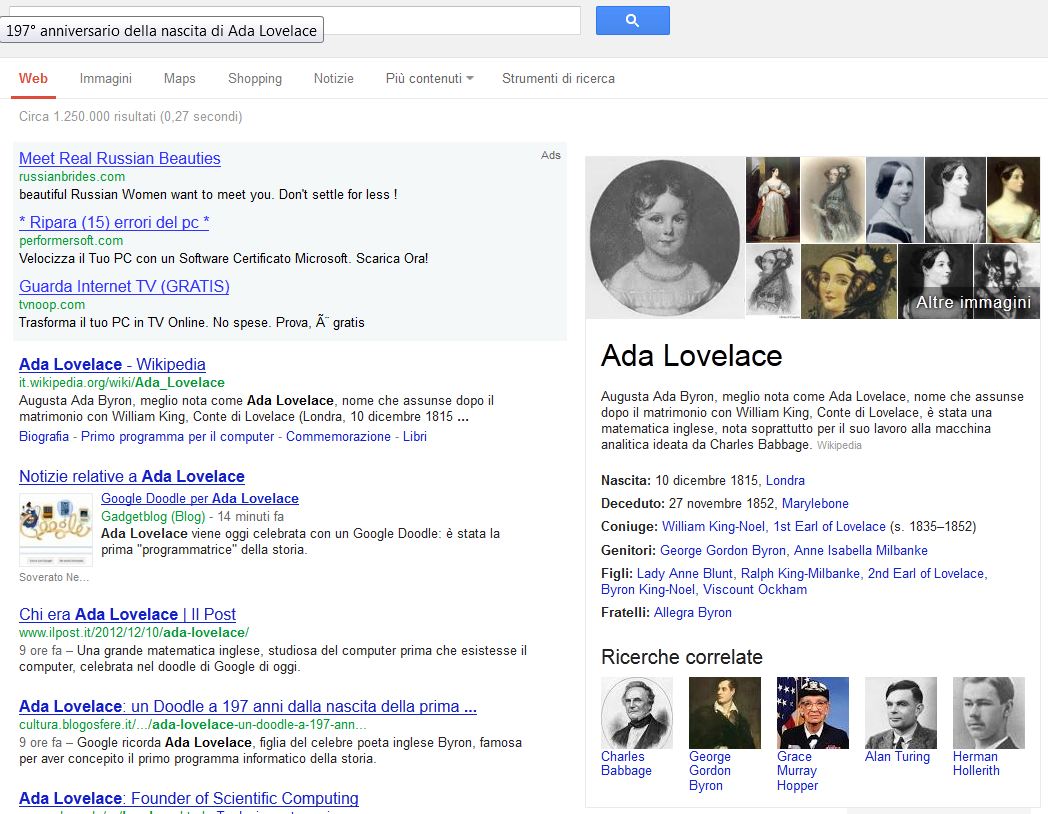The width and height of the screenshot is (1048, 814).
Task: Open the Meet Real Russian Beauties ad
Action: [x=120, y=158]
